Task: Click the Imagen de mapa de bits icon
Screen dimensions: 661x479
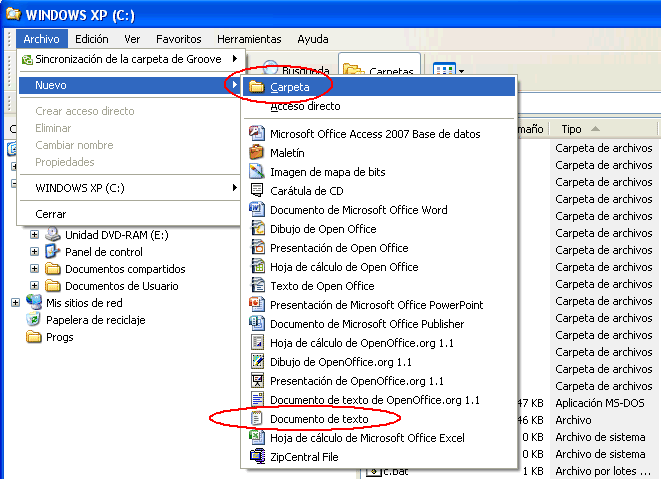Action: 257,172
